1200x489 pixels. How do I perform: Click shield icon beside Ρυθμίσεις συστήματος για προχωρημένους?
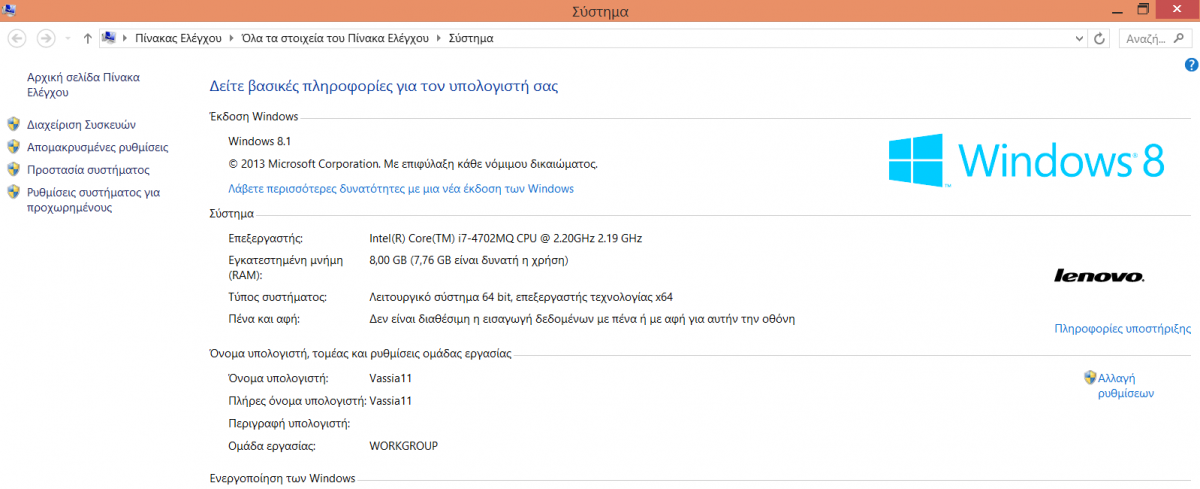14,192
